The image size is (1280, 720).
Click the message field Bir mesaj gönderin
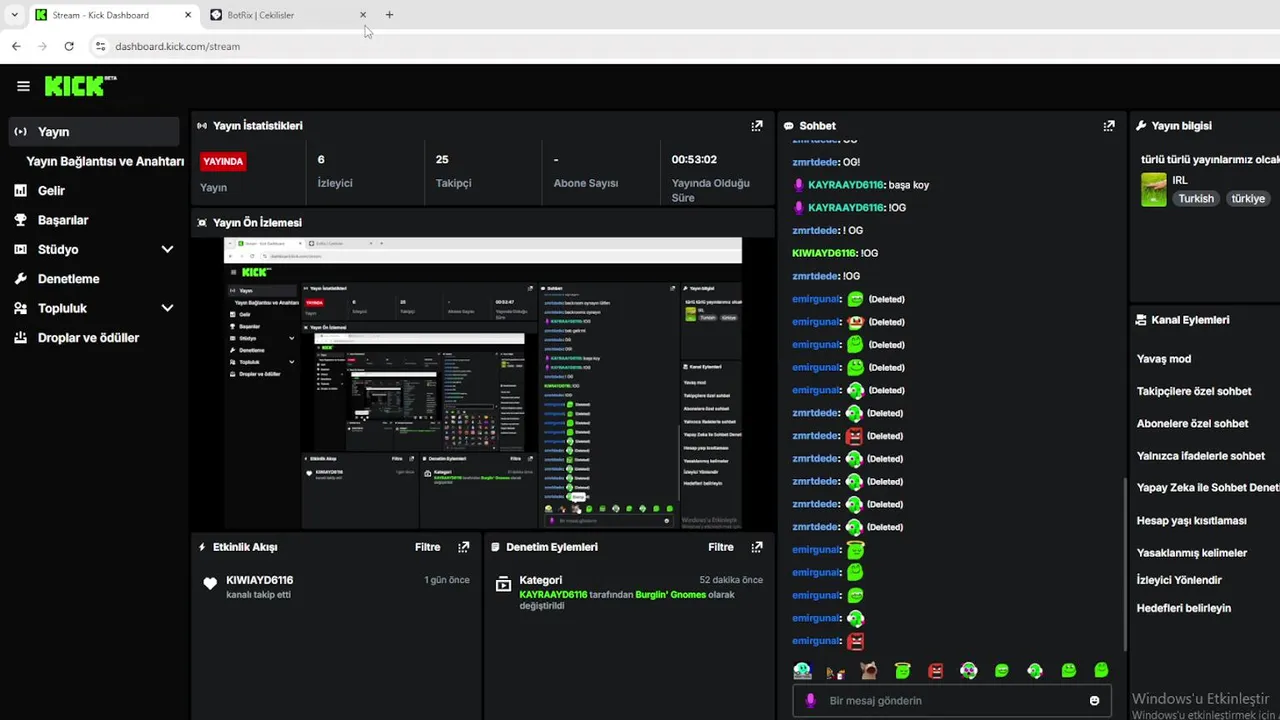[x=952, y=701]
